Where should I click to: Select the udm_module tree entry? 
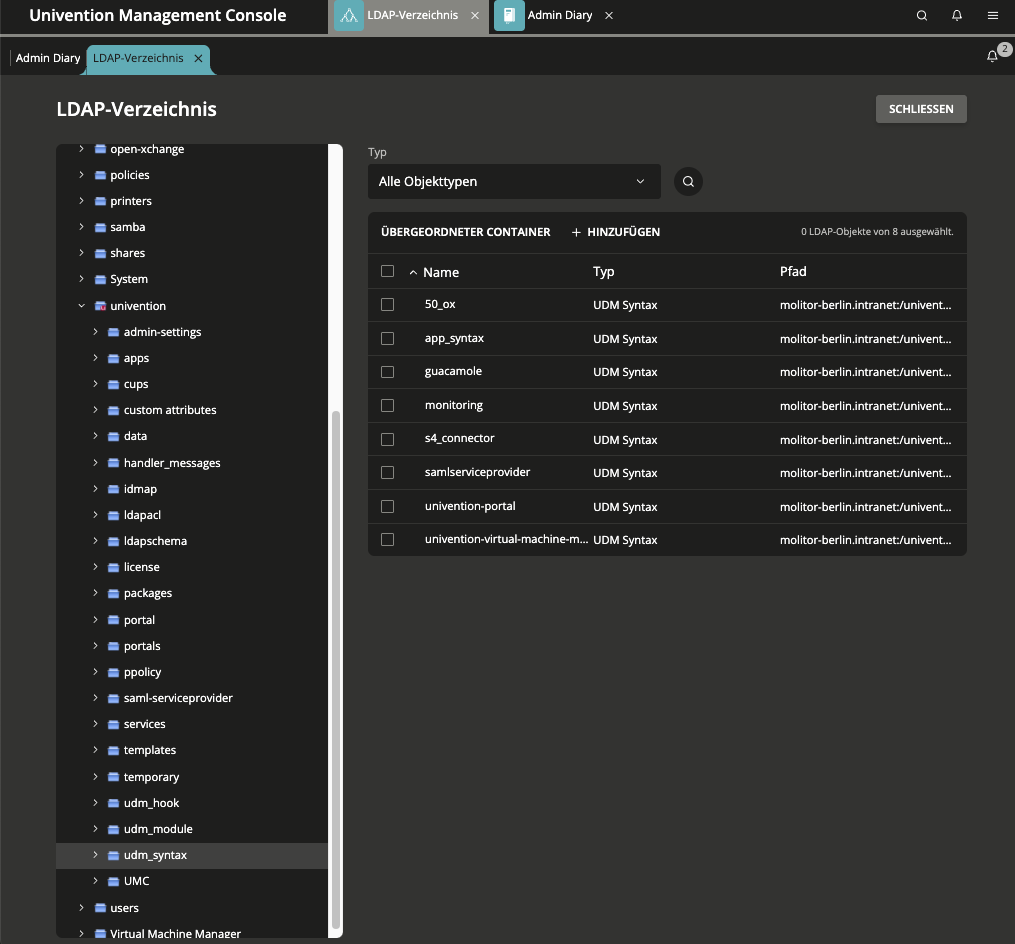158,829
